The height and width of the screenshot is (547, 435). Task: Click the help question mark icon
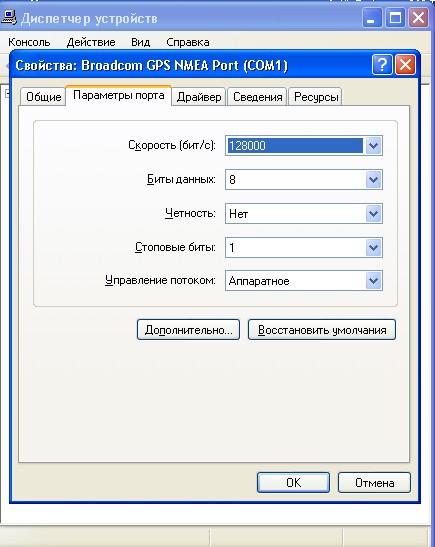tap(382, 65)
